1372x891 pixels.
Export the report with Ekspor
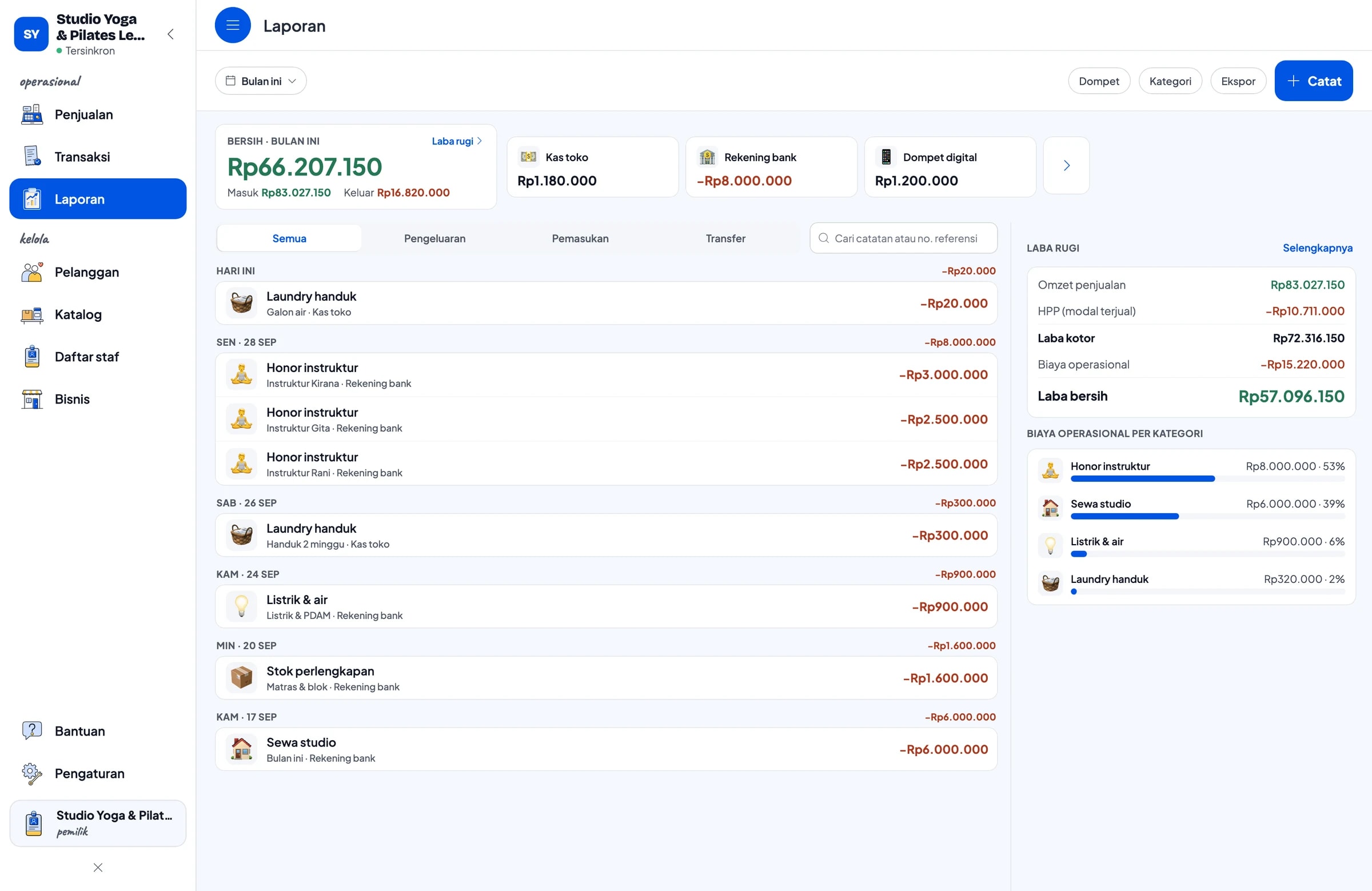[x=1238, y=81]
